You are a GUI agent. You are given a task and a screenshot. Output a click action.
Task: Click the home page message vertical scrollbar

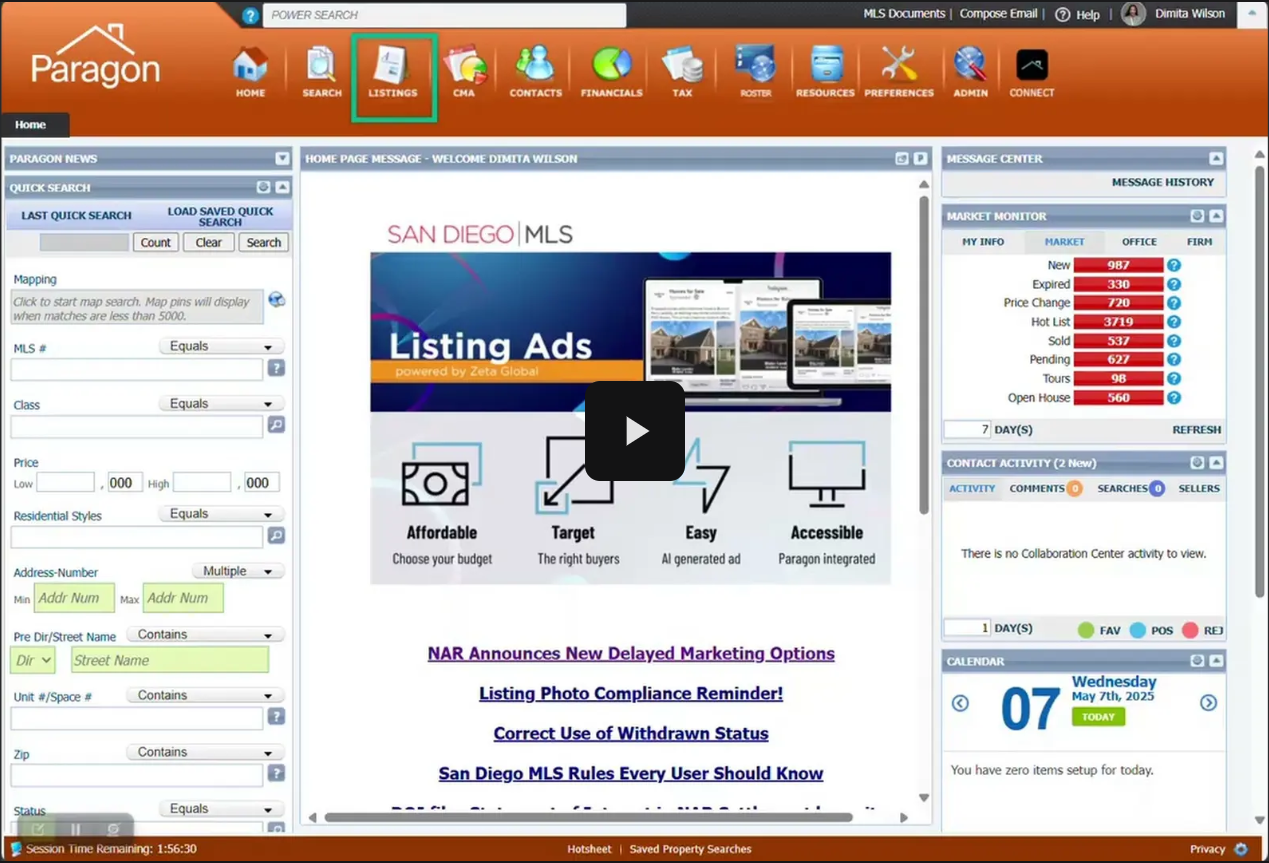[924, 356]
